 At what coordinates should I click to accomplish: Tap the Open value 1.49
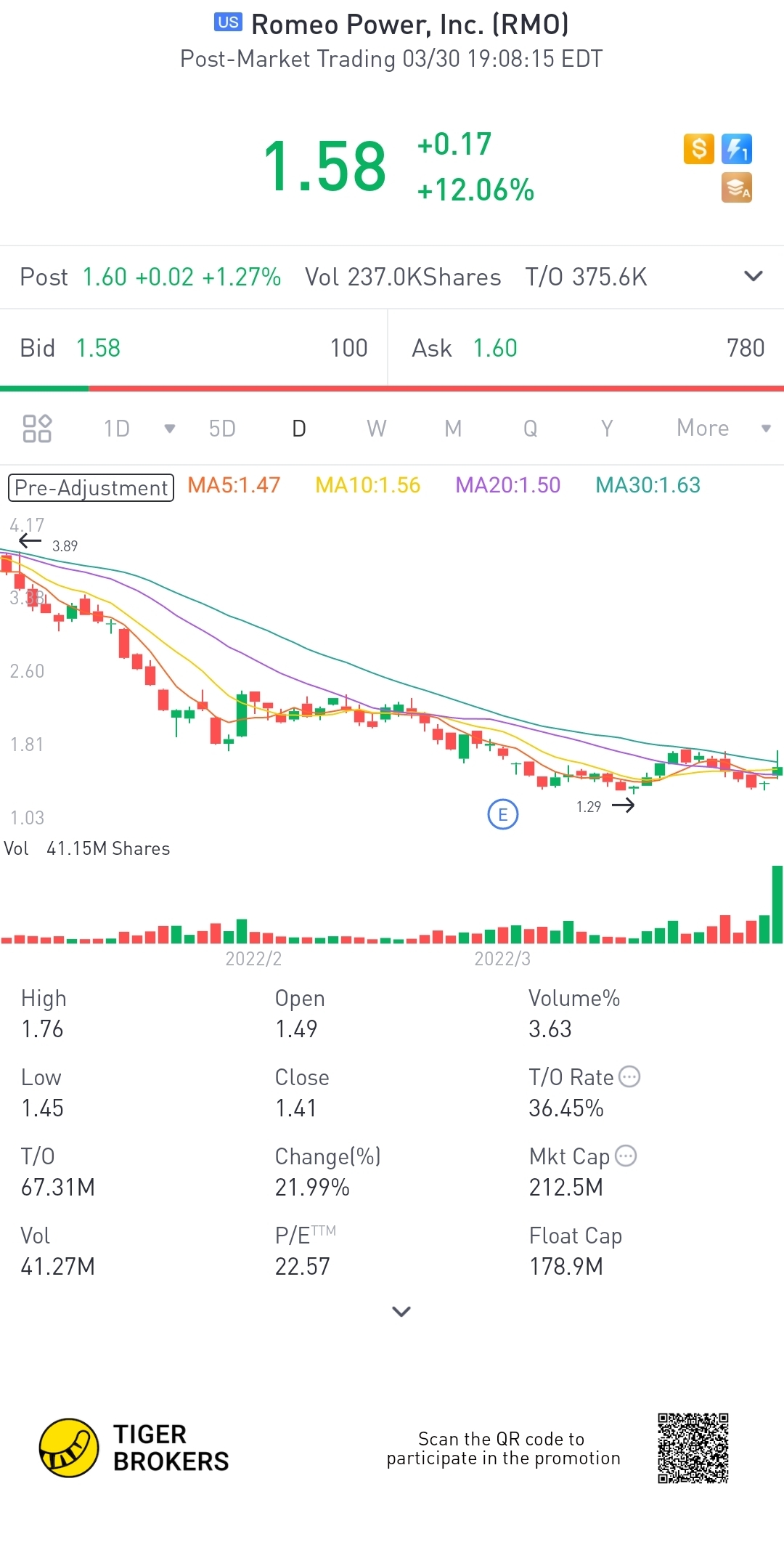[x=296, y=1029]
